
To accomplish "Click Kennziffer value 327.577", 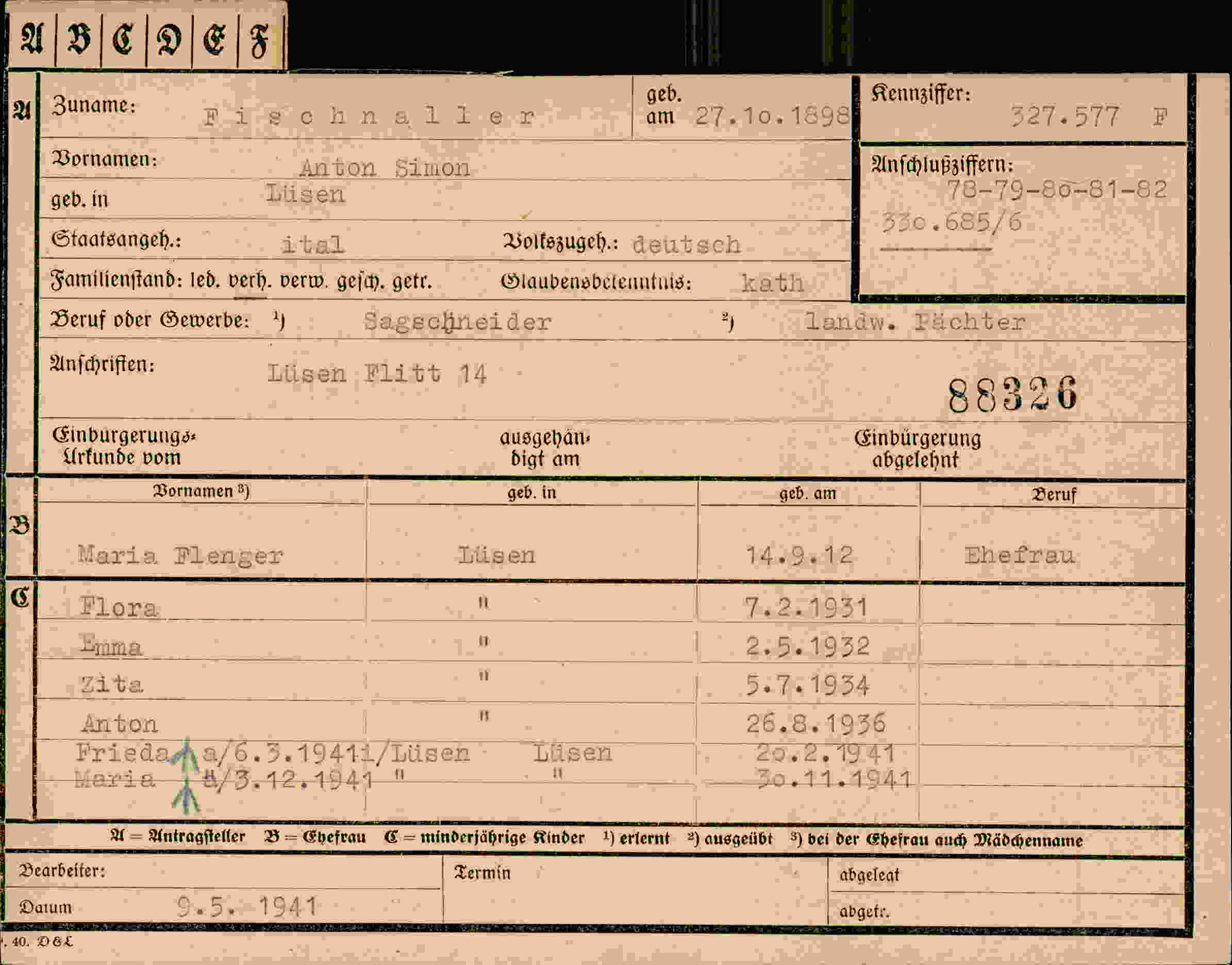I will pos(1065,118).
